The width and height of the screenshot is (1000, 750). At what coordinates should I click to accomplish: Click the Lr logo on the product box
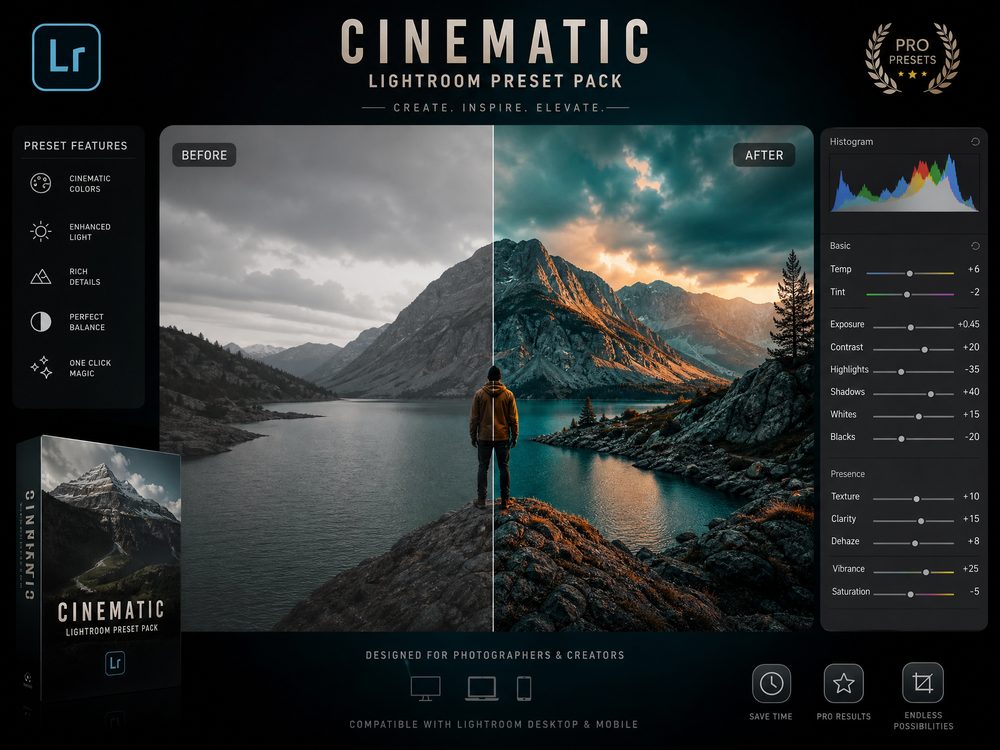coord(115,663)
